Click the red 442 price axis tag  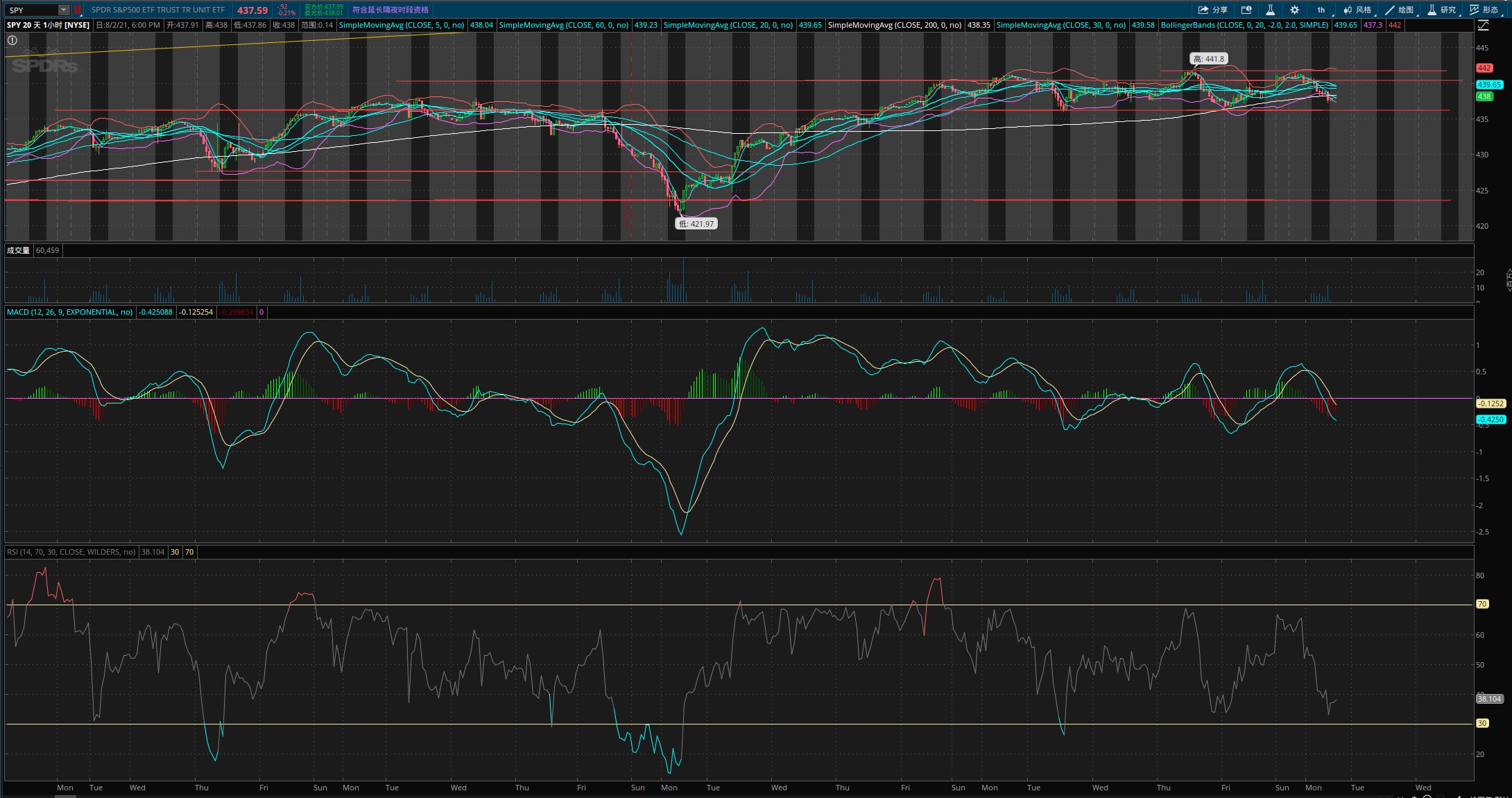pos(1484,68)
